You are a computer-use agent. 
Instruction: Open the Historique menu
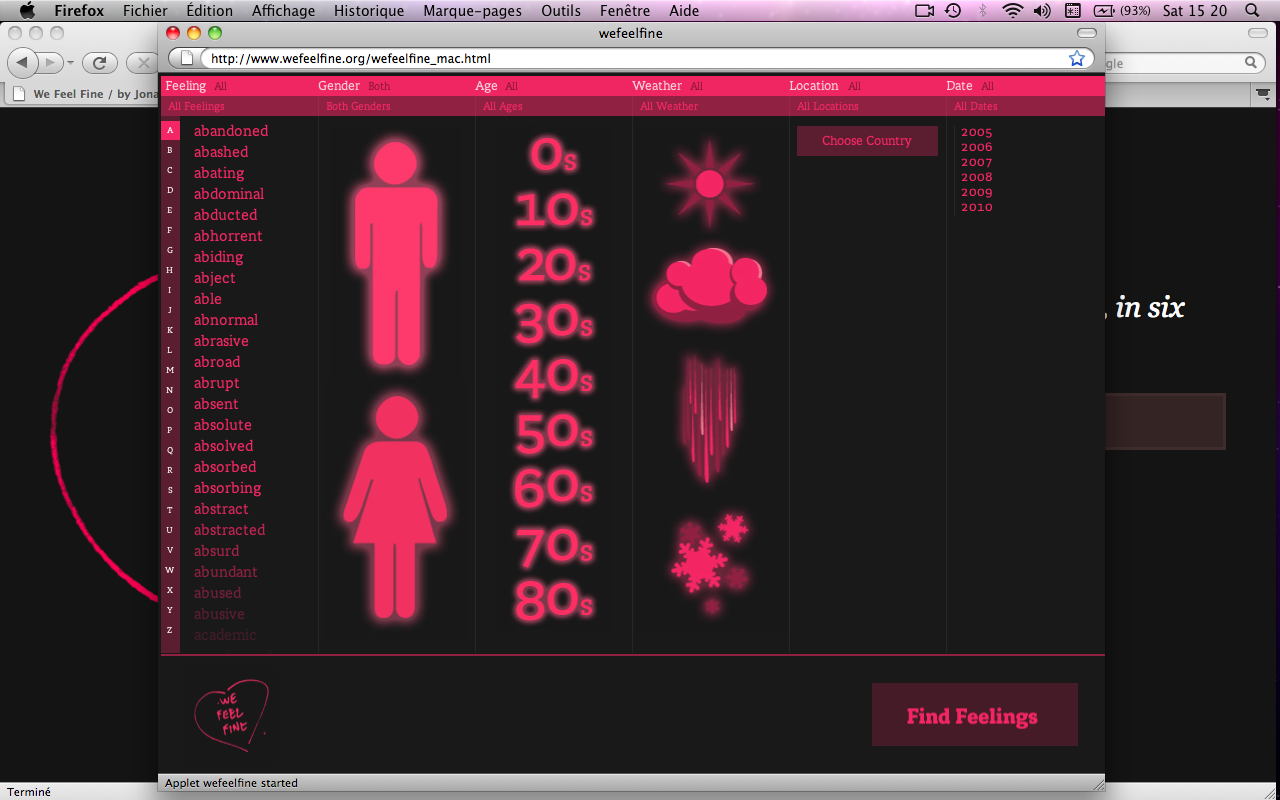369,10
